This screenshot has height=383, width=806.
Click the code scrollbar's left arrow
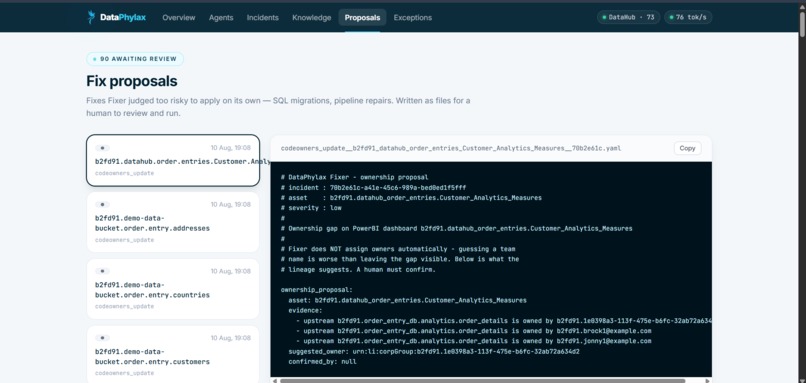pyautogui.click(x=274, y=381)
